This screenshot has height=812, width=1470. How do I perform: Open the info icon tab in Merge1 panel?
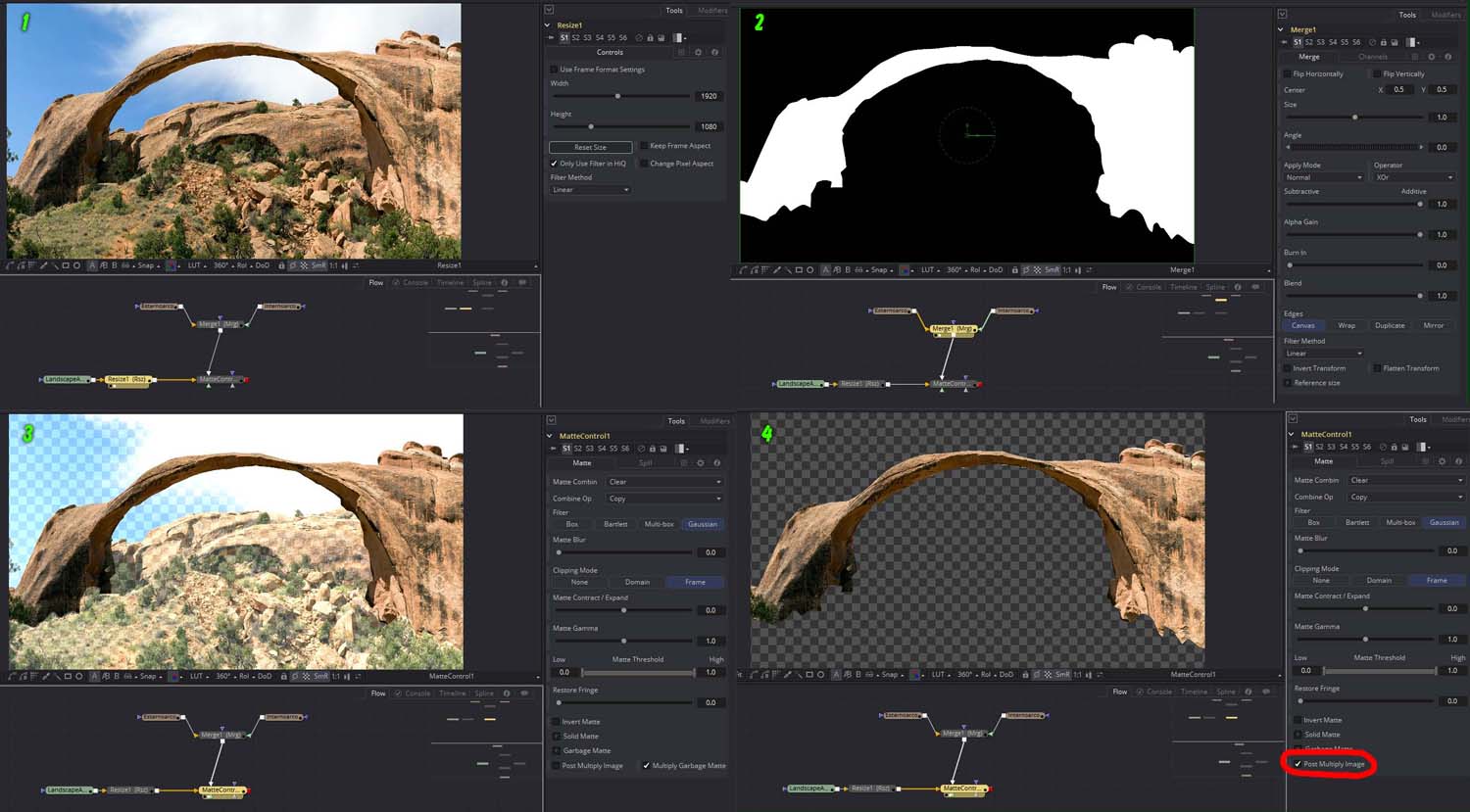coord(1448,57)
